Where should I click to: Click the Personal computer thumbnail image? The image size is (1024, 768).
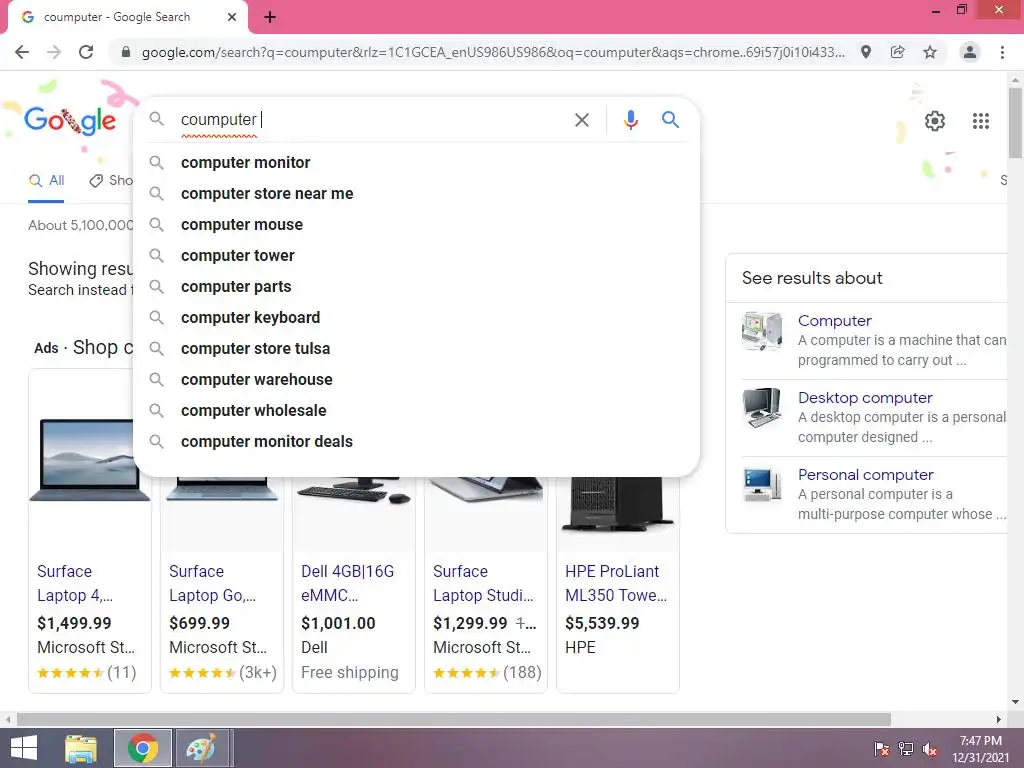[761, 485]
